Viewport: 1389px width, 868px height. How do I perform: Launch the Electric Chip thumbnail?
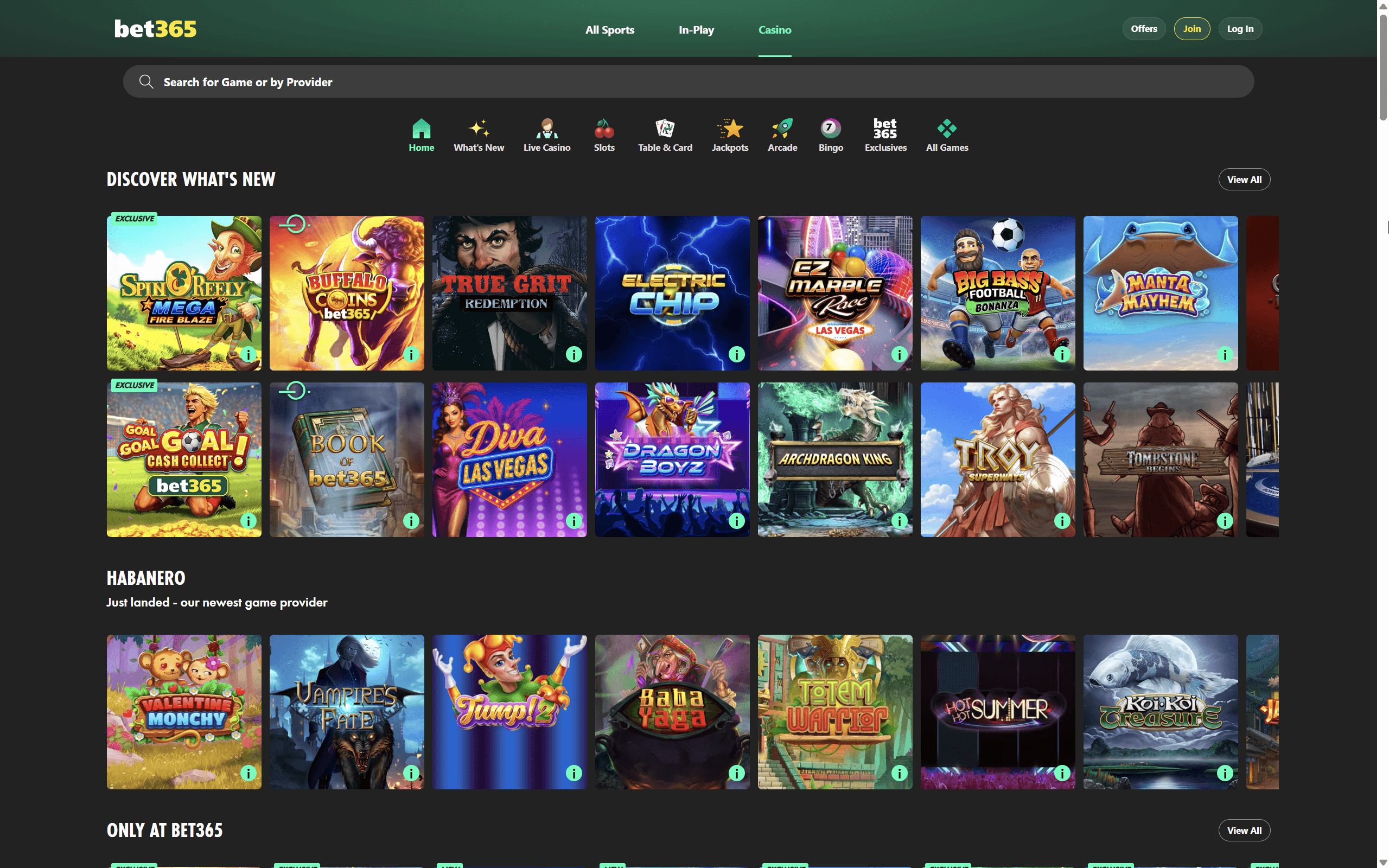(672, 293)
